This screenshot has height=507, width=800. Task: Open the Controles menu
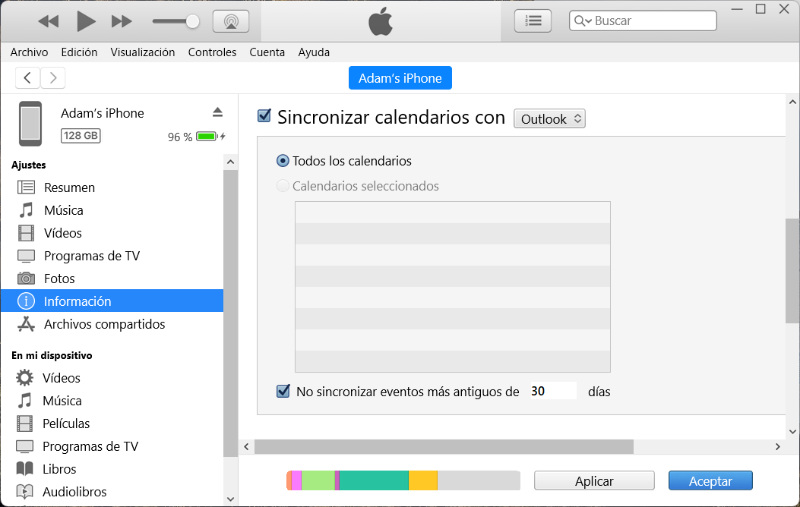pyautogui.click(x=212, y=52)
